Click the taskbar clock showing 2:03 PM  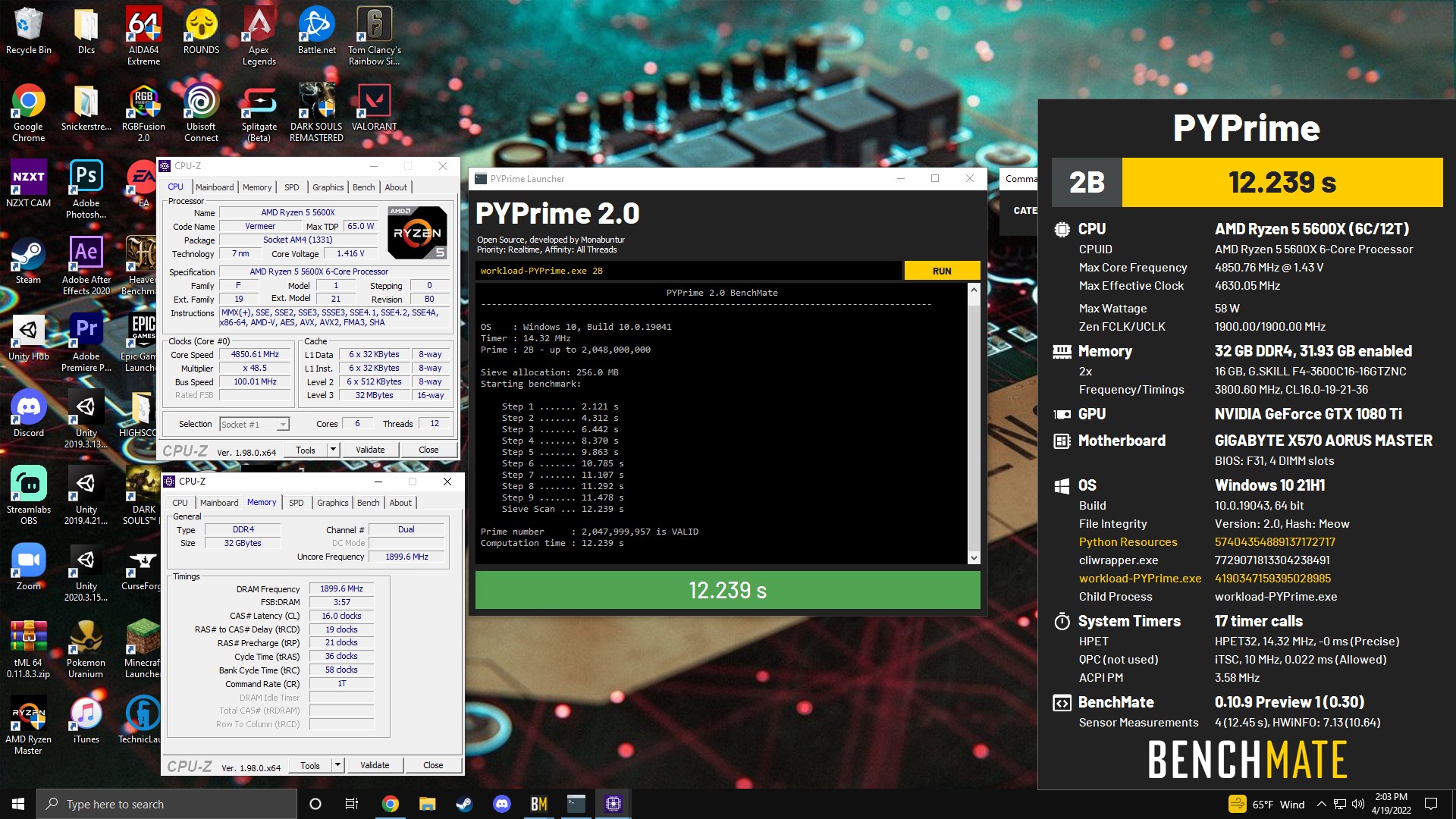pos(1391,804)
